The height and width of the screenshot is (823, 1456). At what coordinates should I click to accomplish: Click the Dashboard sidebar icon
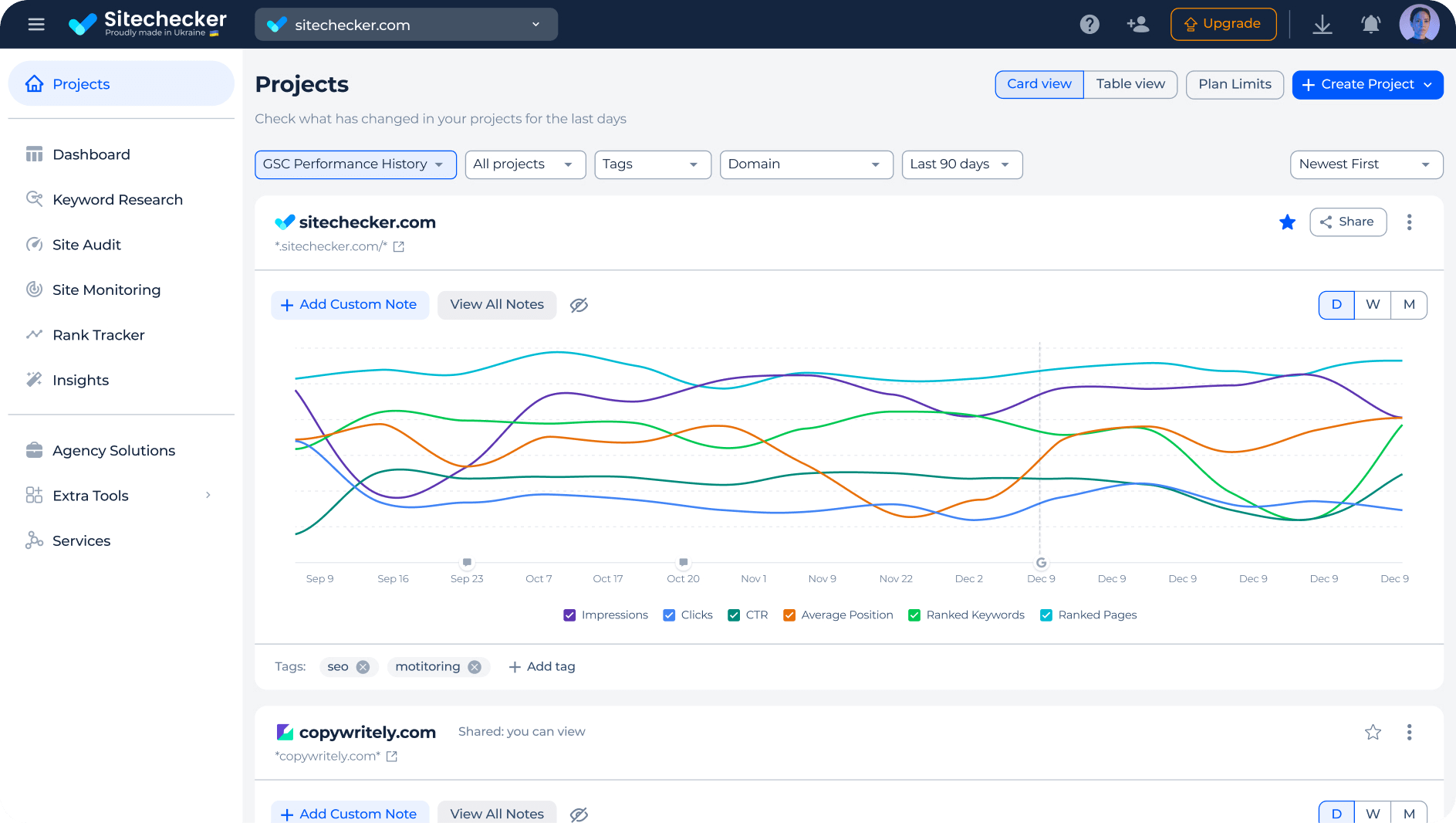[x=34, y=154]
